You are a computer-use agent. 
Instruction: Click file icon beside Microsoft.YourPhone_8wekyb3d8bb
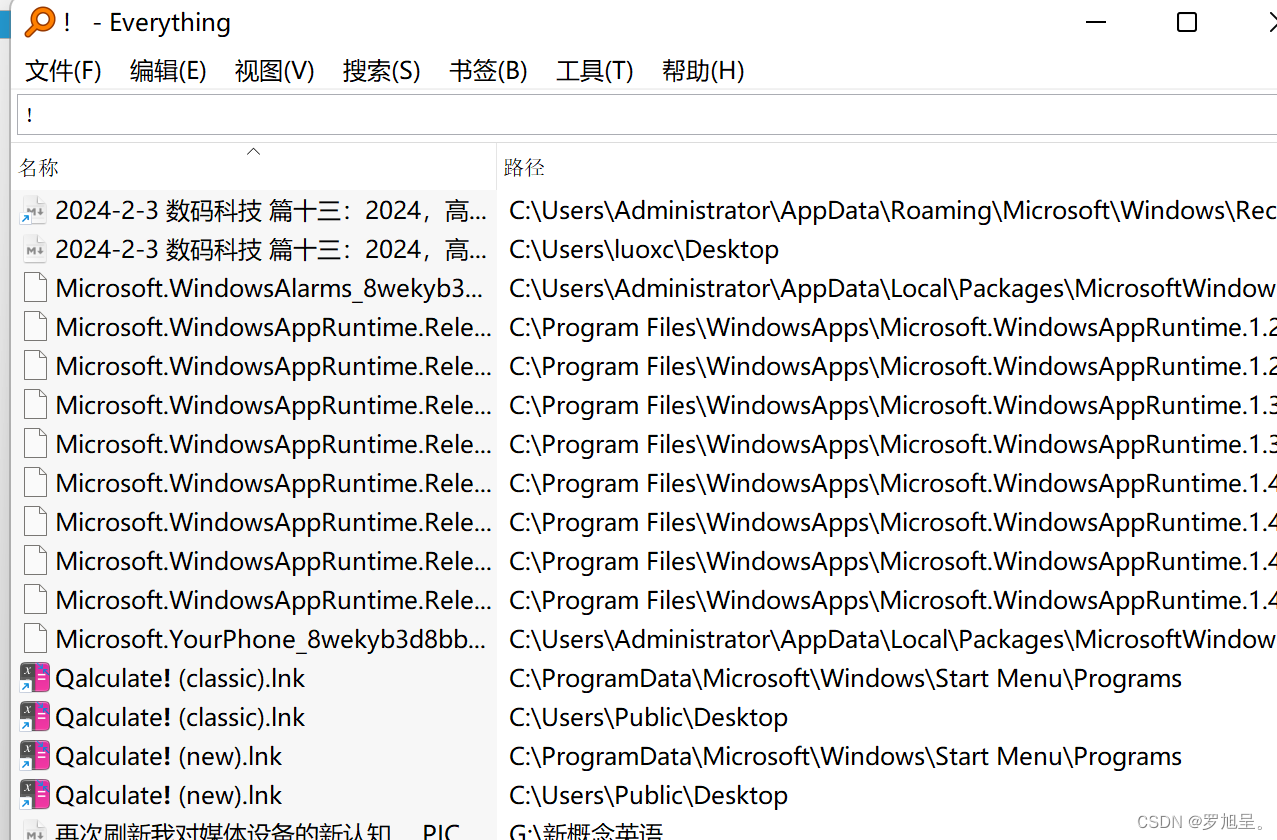coord(35,639)
